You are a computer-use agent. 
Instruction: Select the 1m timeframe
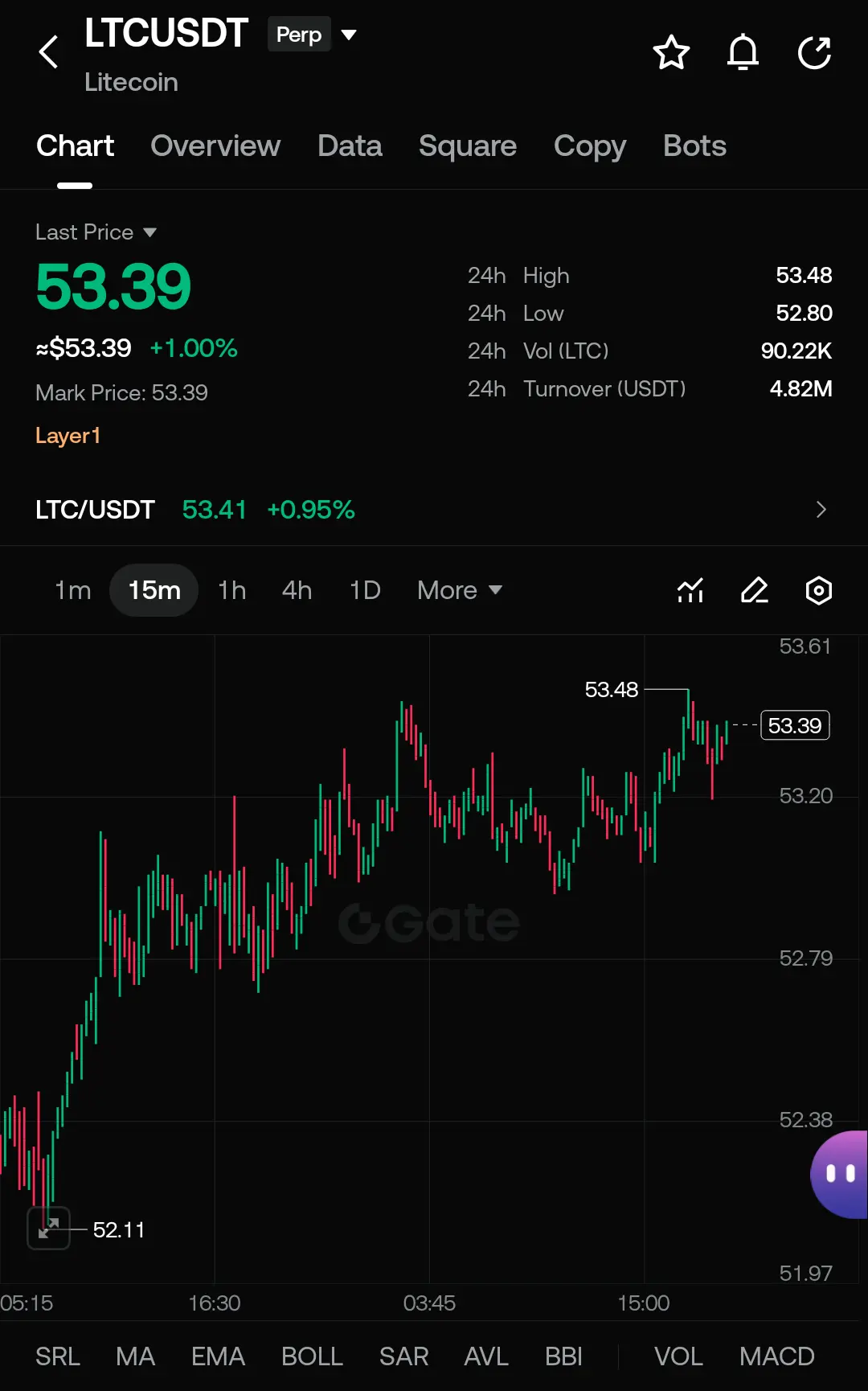73,591
